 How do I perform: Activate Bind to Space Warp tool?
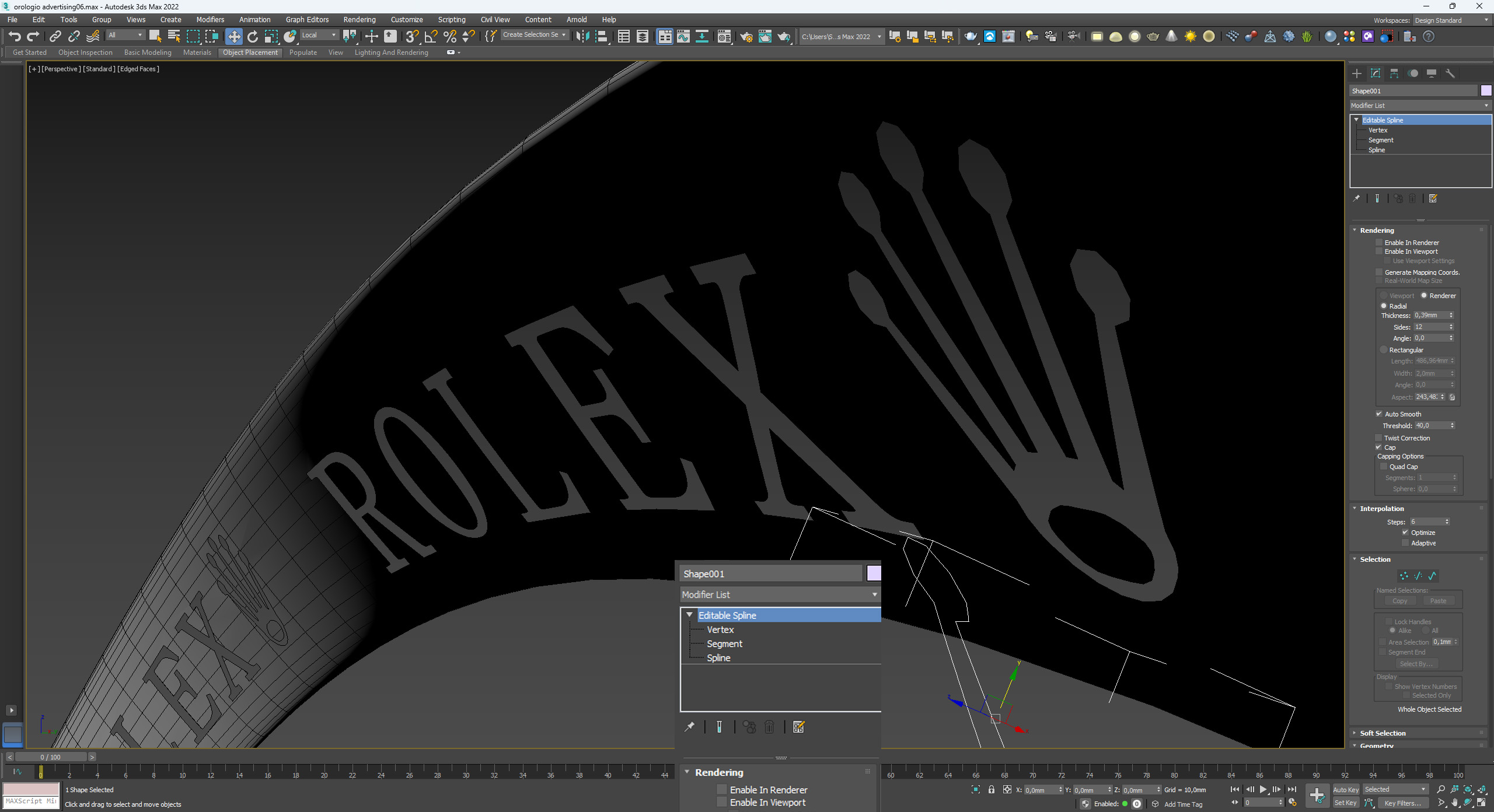pyautogui.click(x=93, y=36)
